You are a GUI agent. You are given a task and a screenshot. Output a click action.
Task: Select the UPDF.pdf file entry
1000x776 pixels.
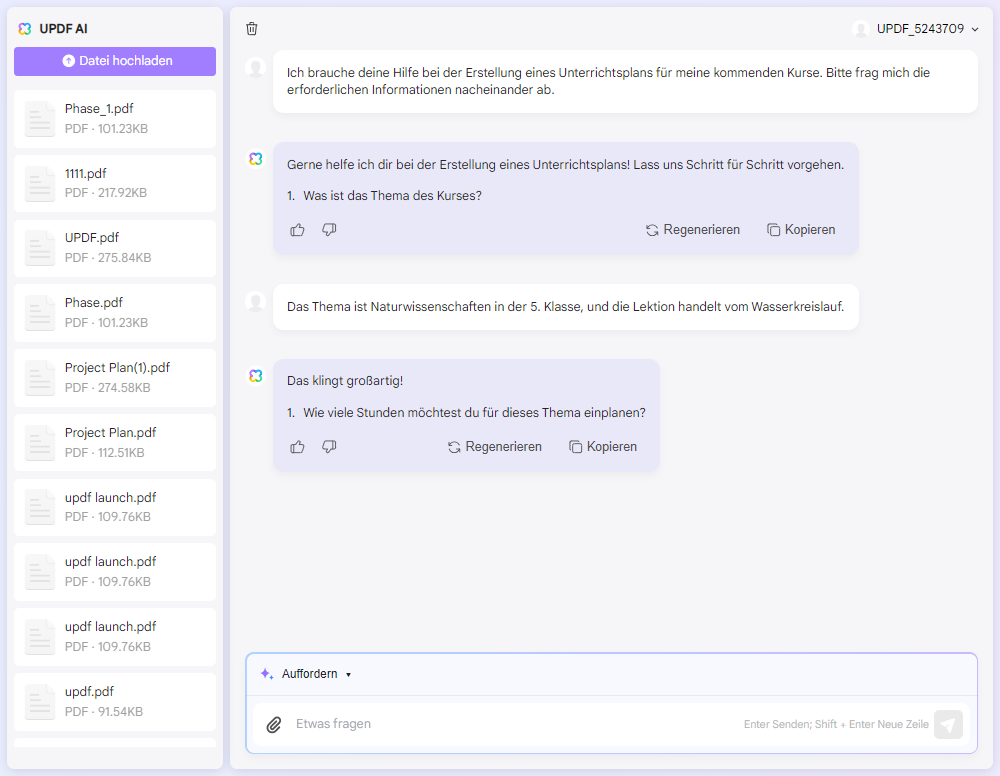[x=115, y=248]
